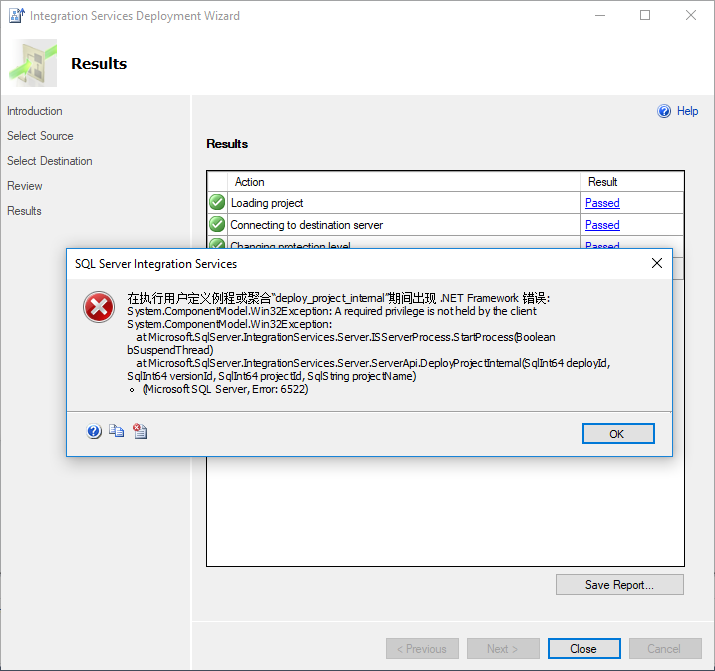Go to the Review step
This screenshot has width=715, height=671.
coord(25,186)
